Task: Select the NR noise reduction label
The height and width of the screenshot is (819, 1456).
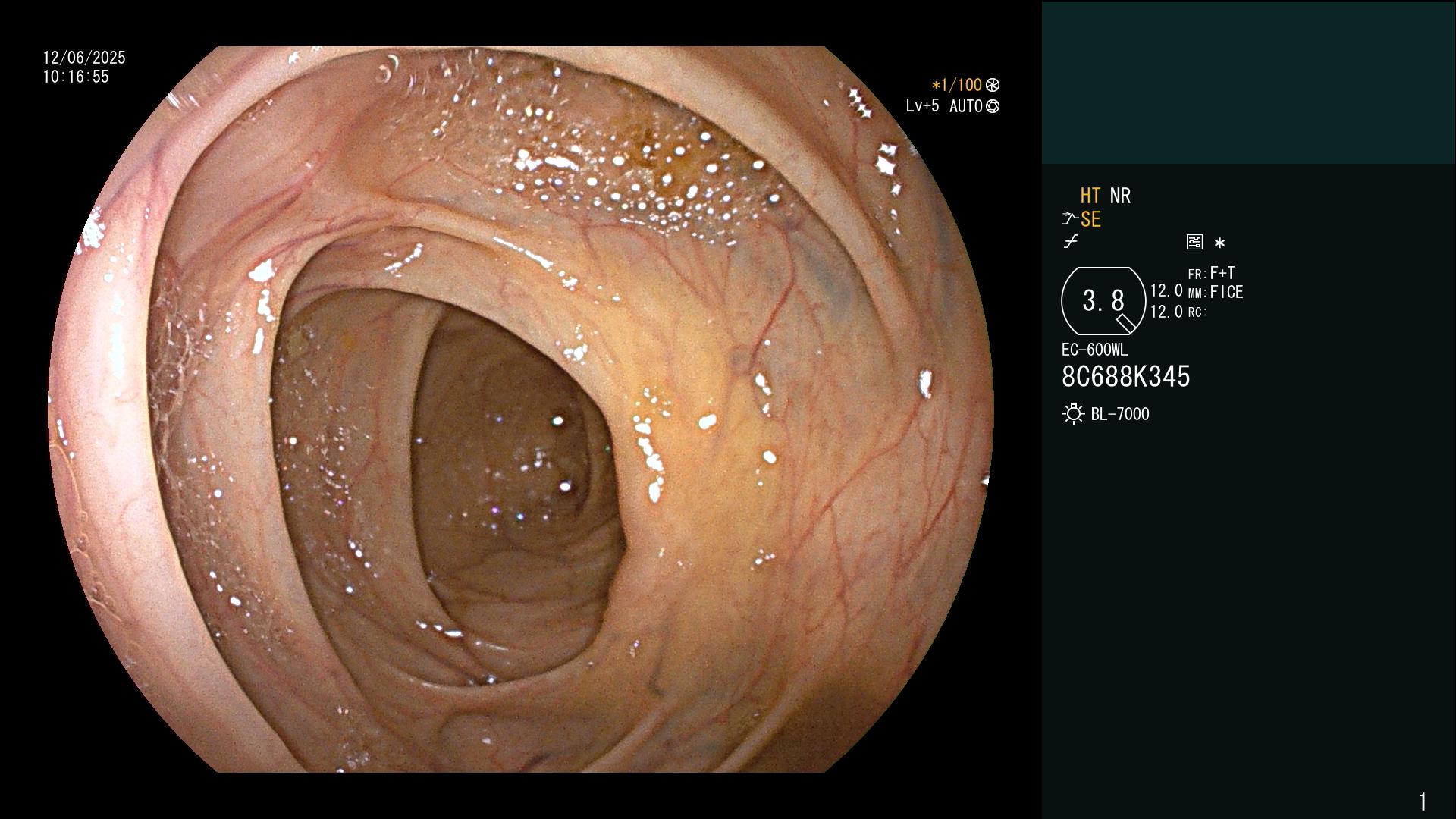Action: [x=1120, y=196]
